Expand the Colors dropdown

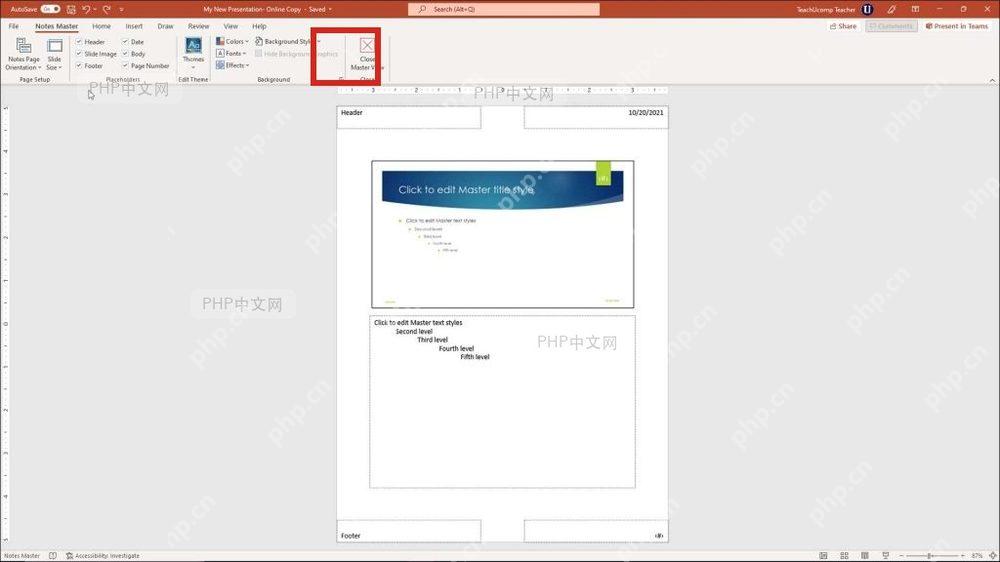pyautogui.click(x=232, y=41)
